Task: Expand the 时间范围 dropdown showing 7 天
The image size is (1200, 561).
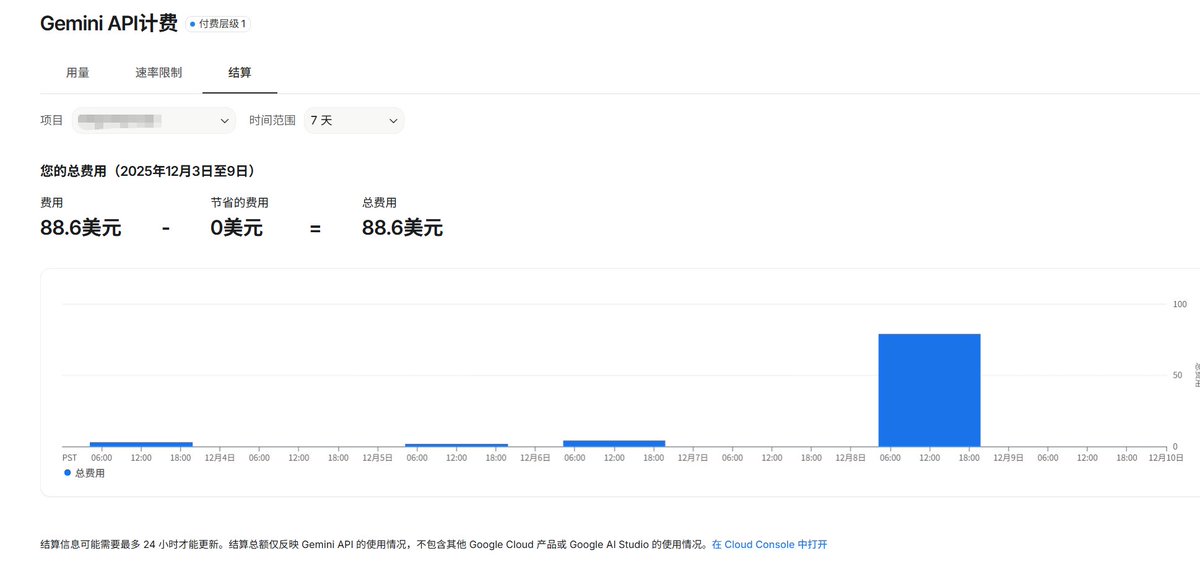Action: click(x=354, y=121)
